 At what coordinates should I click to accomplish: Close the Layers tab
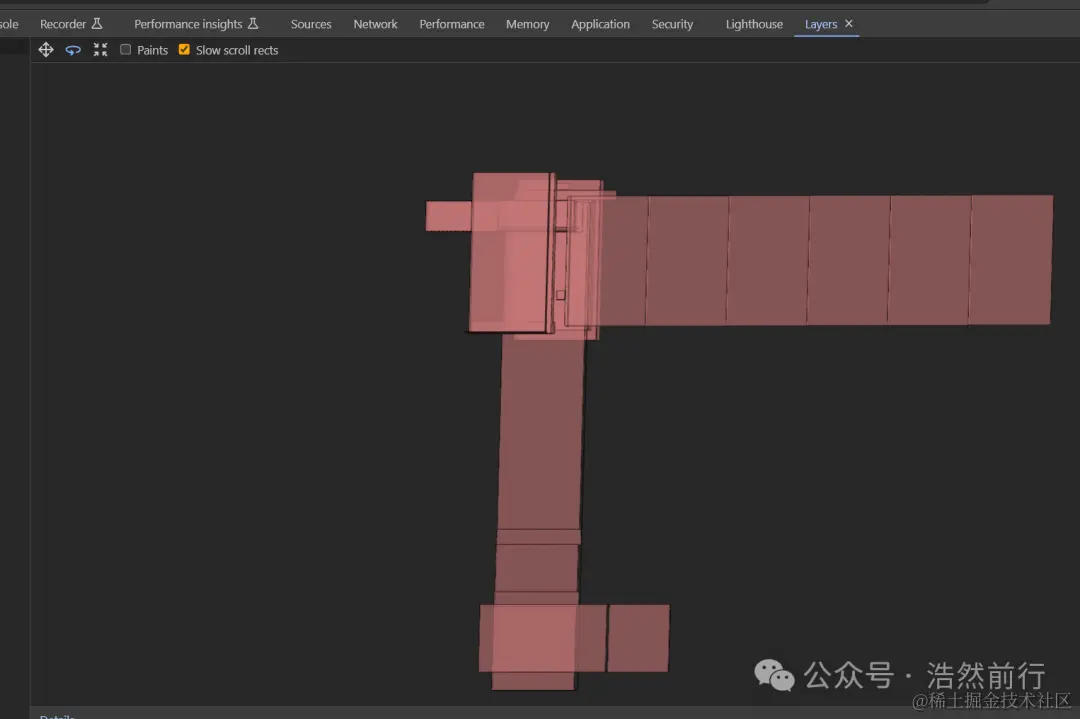point(849,23)
